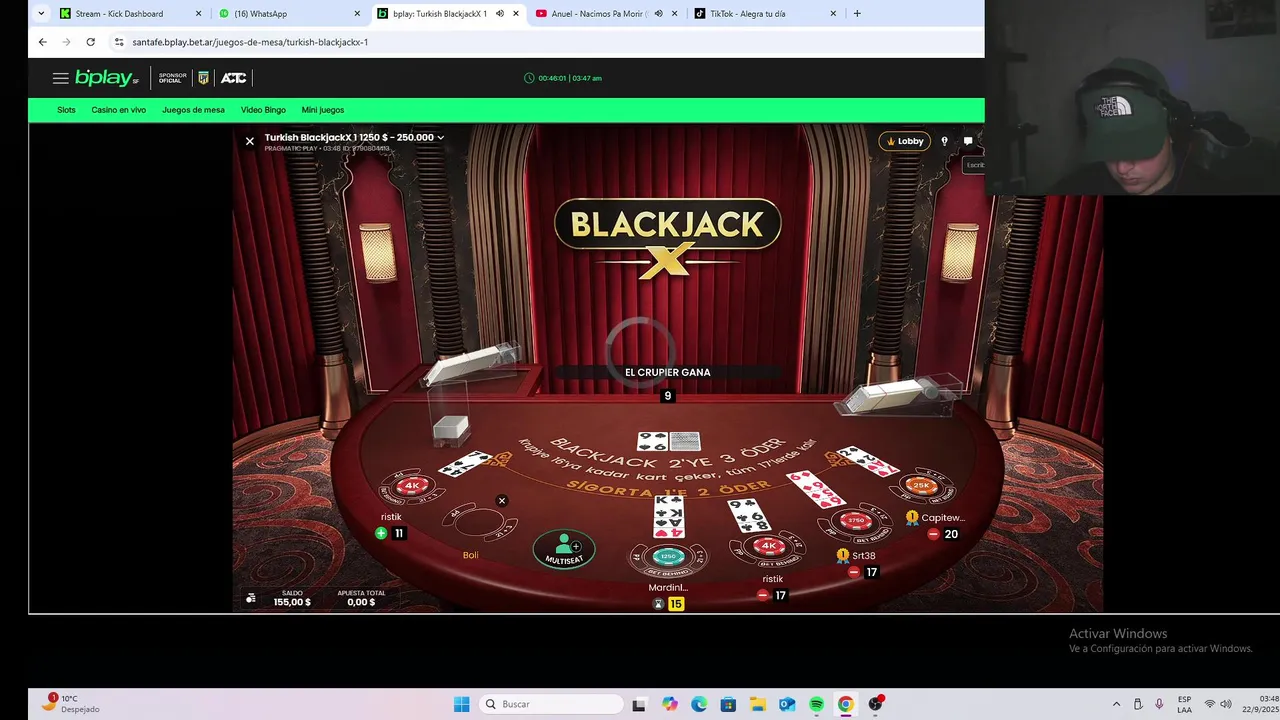Select the 3750 red chip bet spot
The width and height of the screenshot is (1280, 720).
[x=856, y=521]
